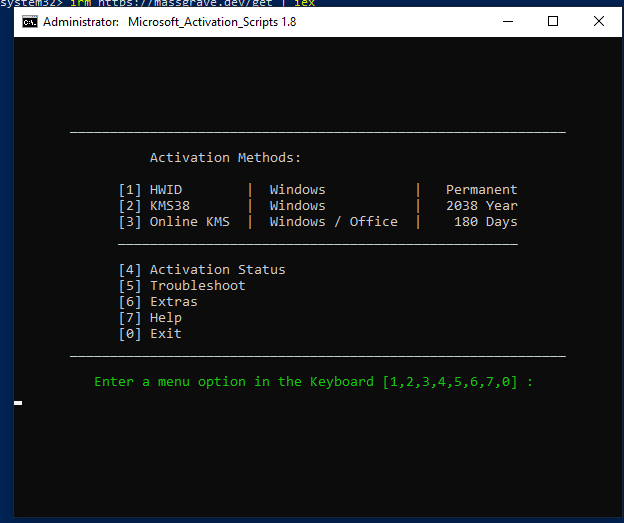Select the '[3] Online KMS' menu line

point(174,222)
